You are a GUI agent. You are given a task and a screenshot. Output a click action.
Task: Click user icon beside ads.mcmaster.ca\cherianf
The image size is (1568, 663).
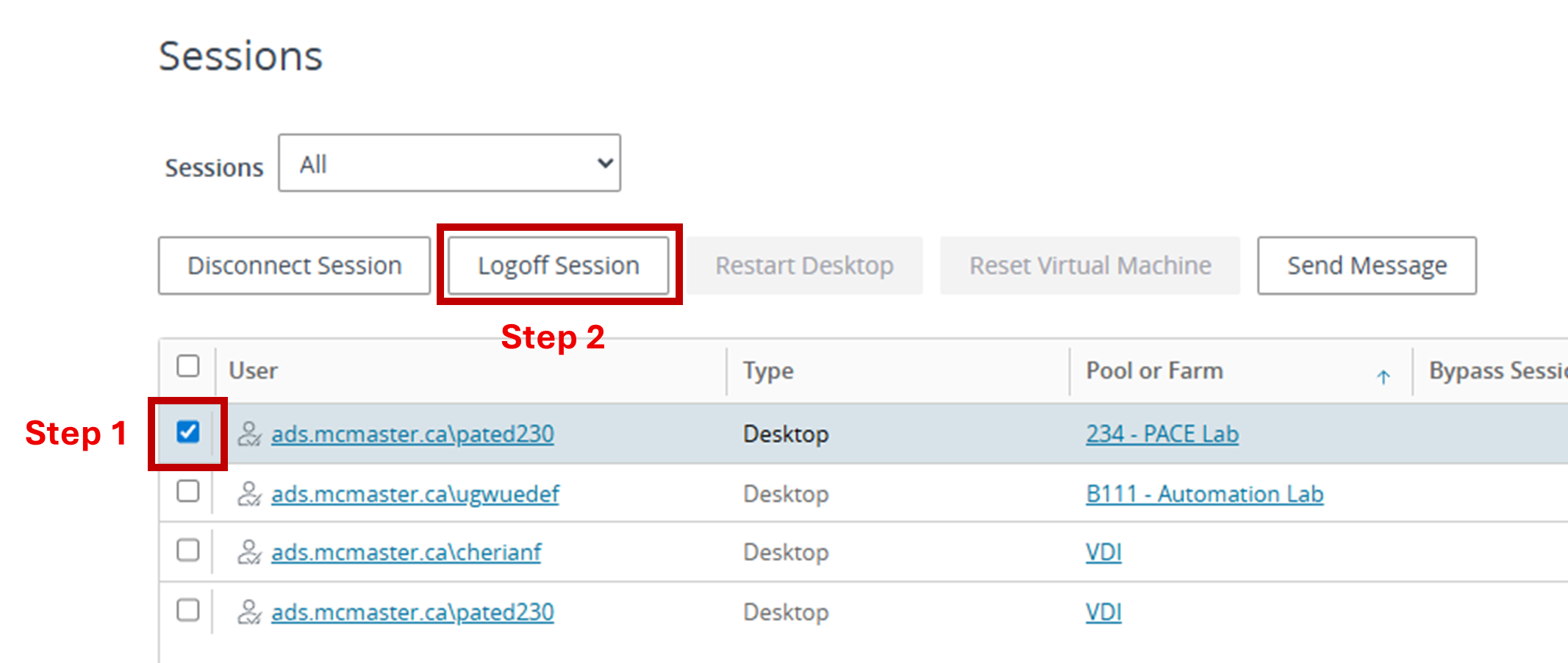click(x=249, y=552)
